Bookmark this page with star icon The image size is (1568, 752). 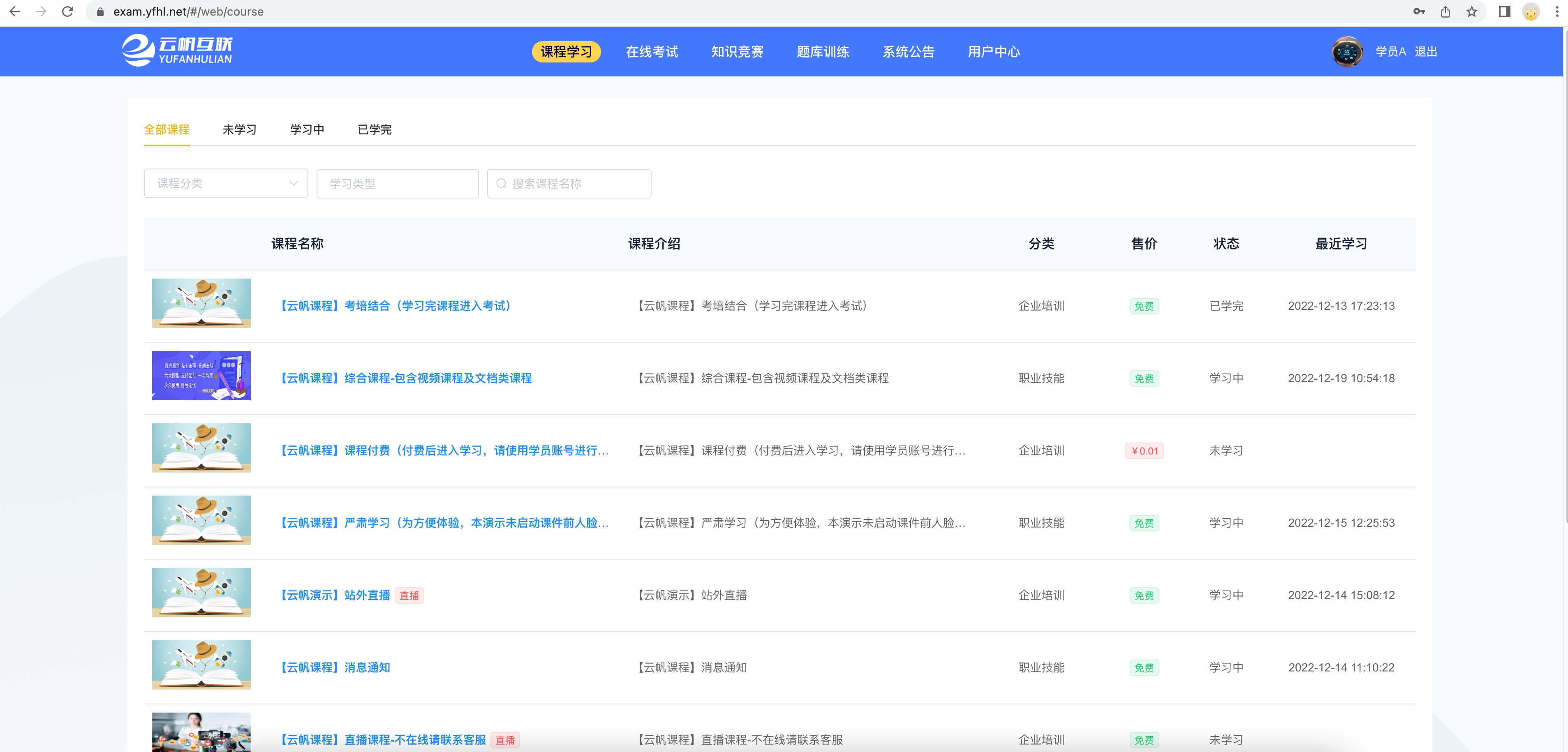coord(1471,11)
